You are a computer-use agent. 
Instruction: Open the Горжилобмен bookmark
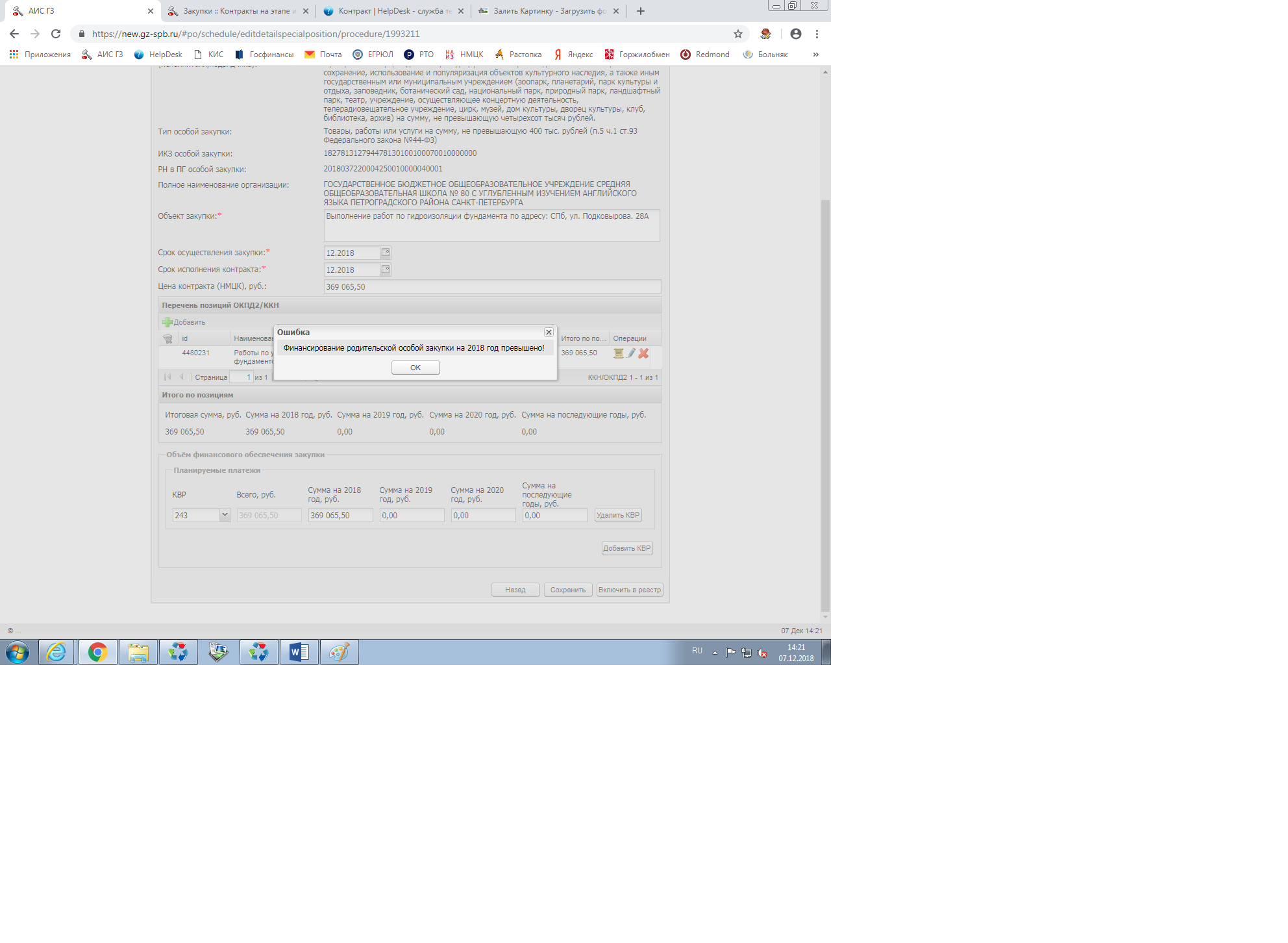pyautogui.click(x=637, y=55)
